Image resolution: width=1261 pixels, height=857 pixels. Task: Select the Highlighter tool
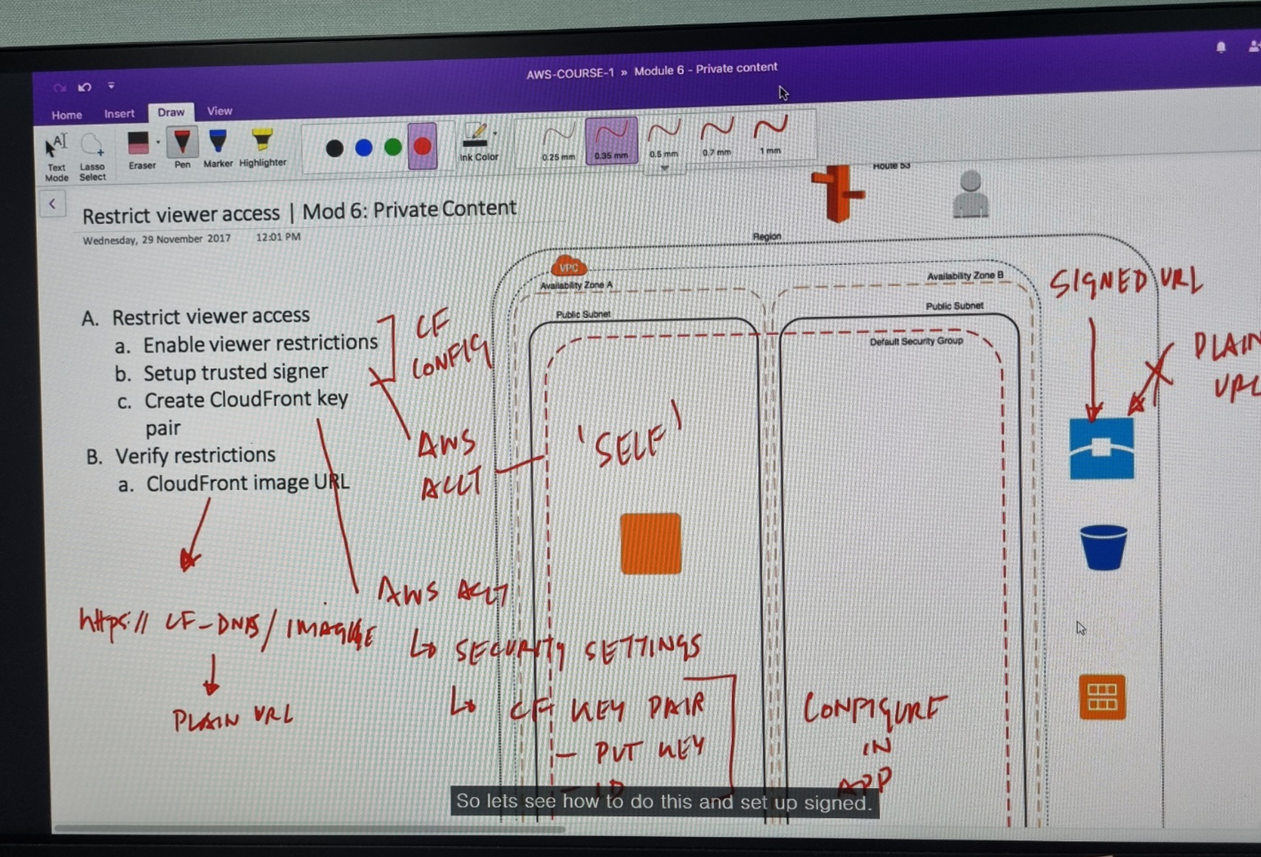[262, 148]
